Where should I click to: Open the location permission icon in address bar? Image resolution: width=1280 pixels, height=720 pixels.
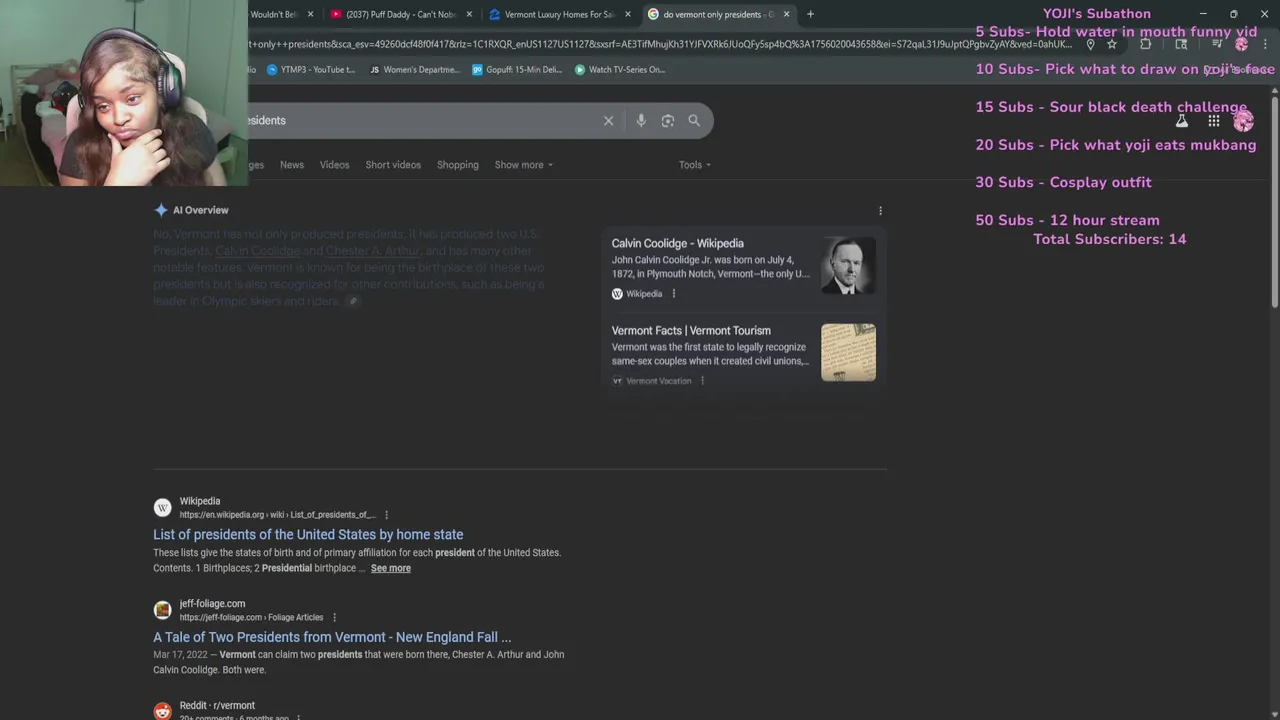coord(1090,44)
